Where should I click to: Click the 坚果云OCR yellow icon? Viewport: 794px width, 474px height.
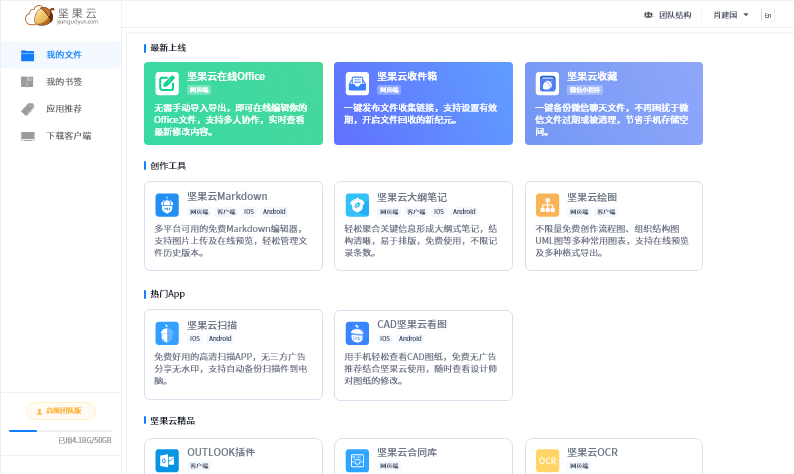(547, 460)
